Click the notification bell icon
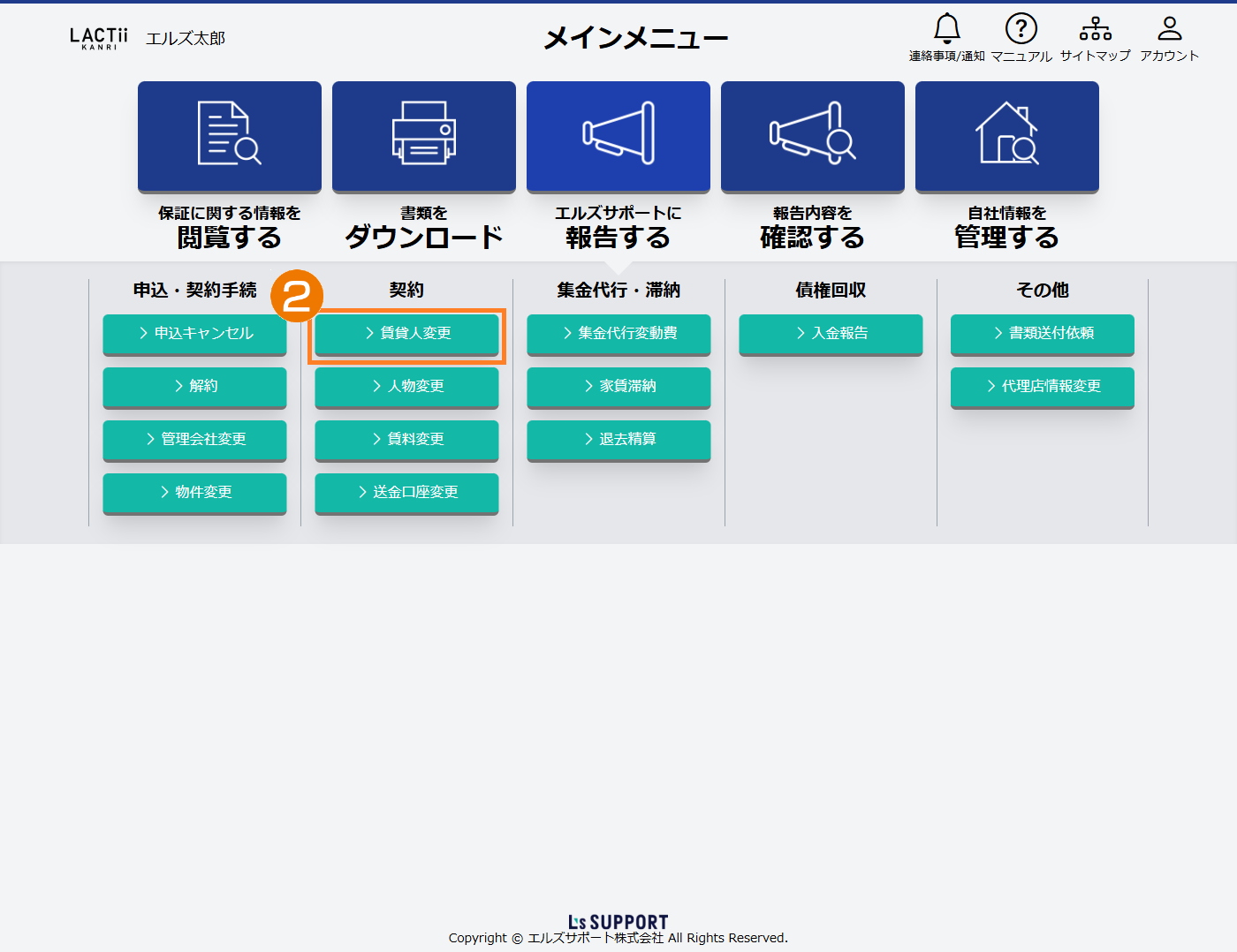 click(946, 29)
